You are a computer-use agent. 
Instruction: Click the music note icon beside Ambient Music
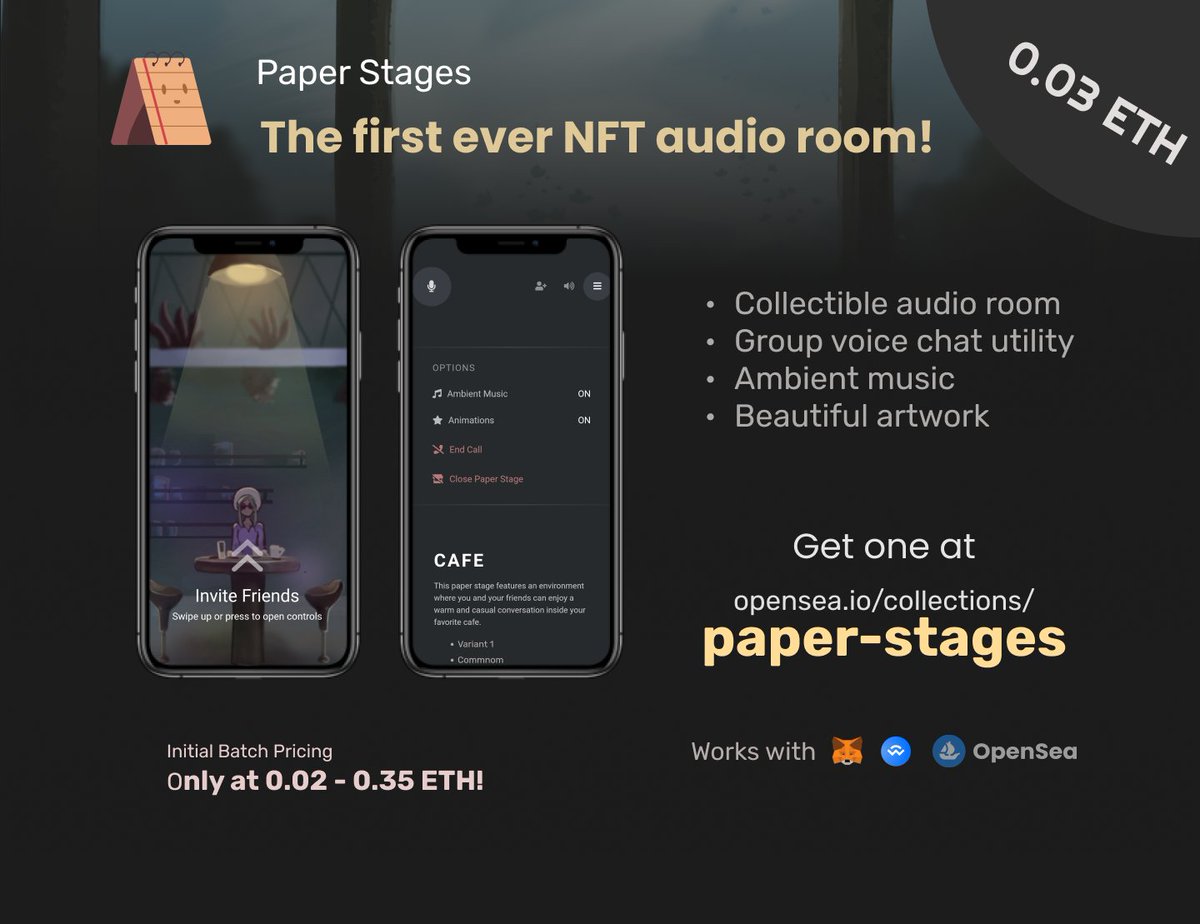click(x=437, y=394)
